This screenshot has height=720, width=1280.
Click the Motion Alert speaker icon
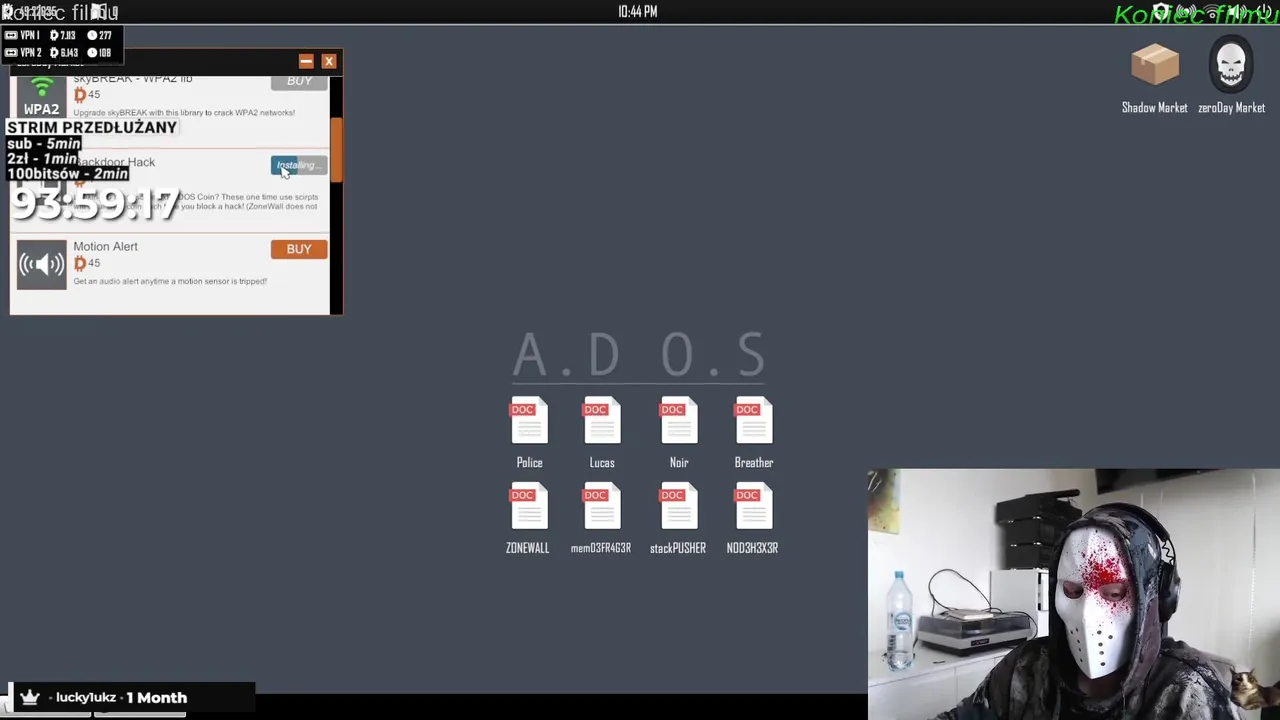41,265
